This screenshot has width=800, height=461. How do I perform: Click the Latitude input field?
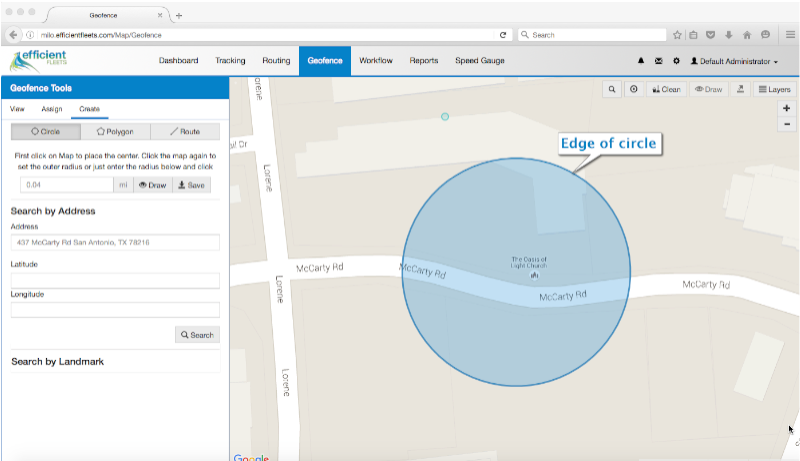(115, 280)
